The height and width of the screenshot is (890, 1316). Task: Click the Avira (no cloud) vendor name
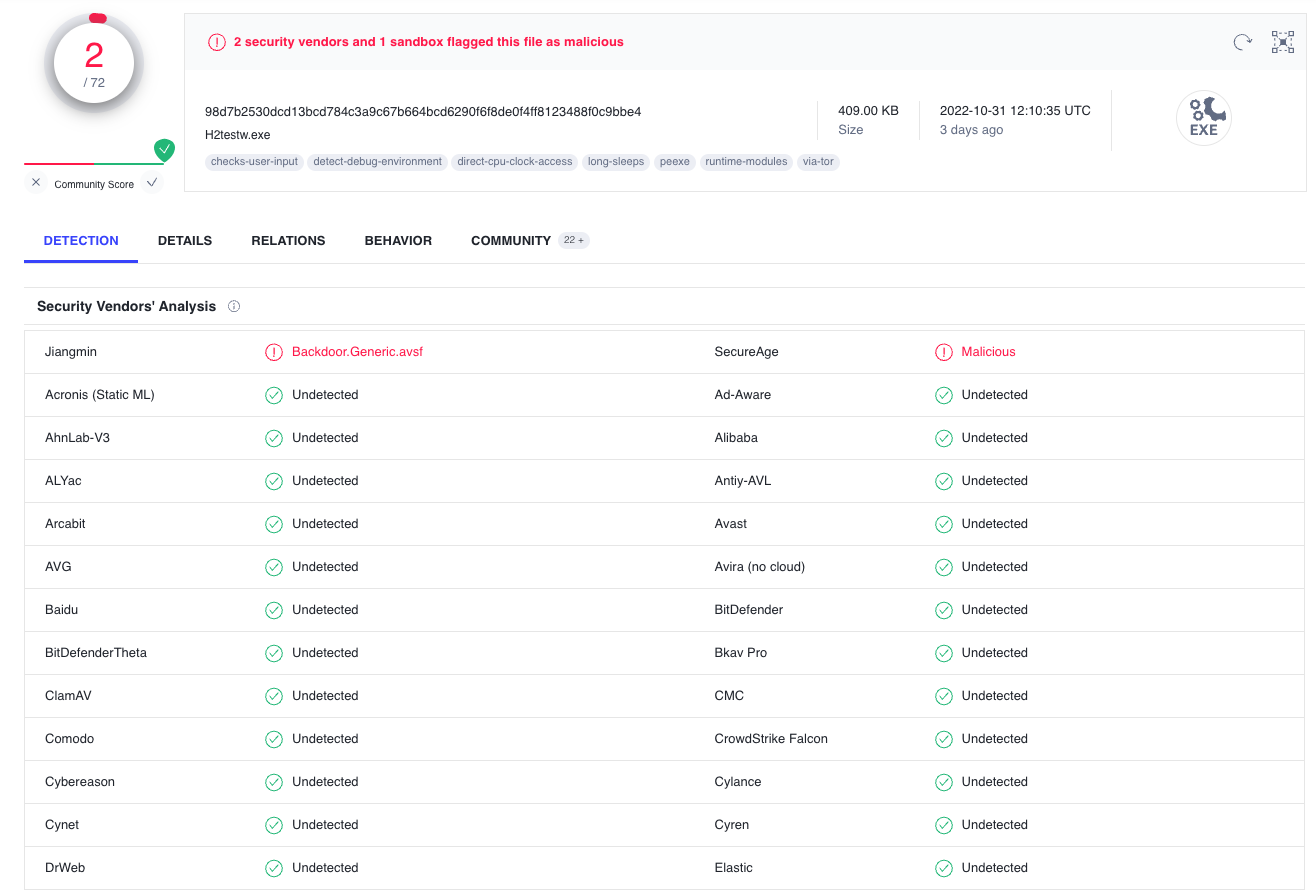(760, 567)
